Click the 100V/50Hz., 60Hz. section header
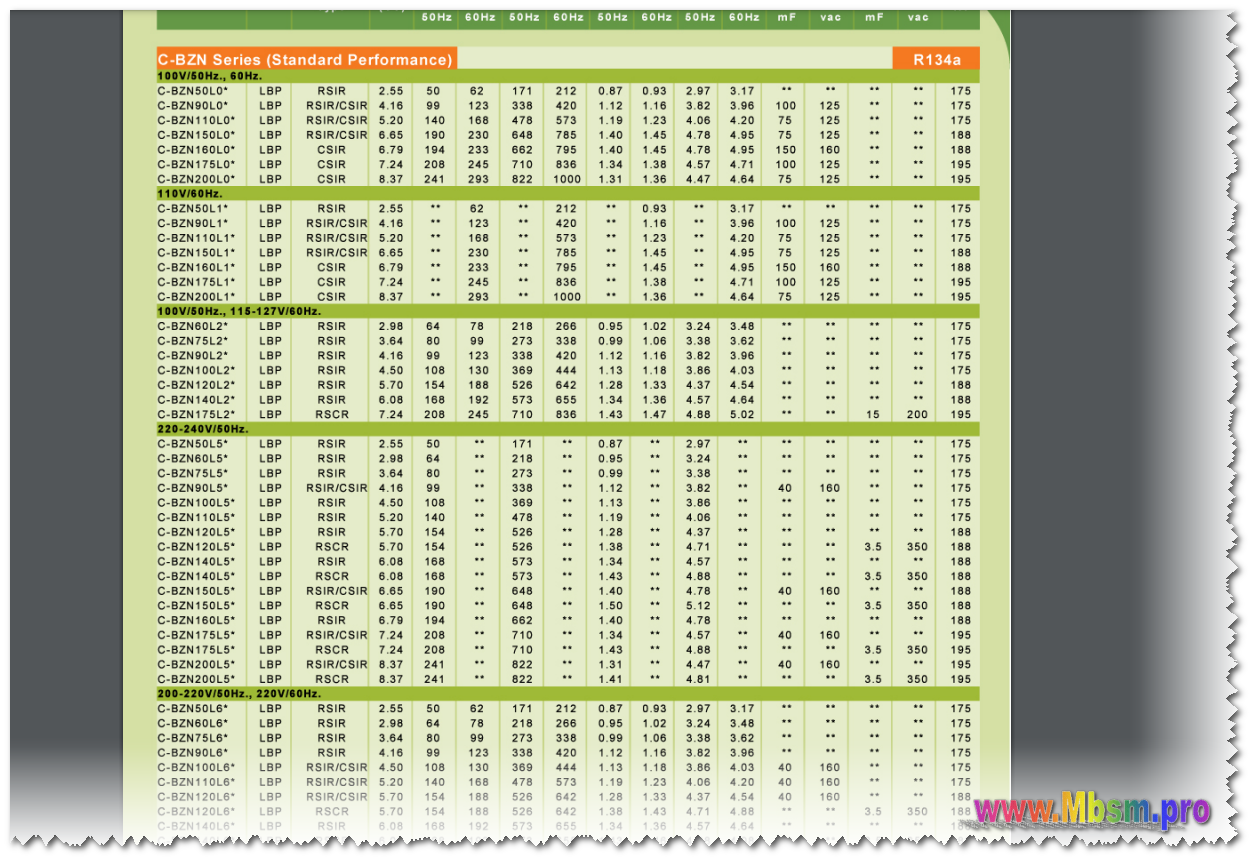 210,76
